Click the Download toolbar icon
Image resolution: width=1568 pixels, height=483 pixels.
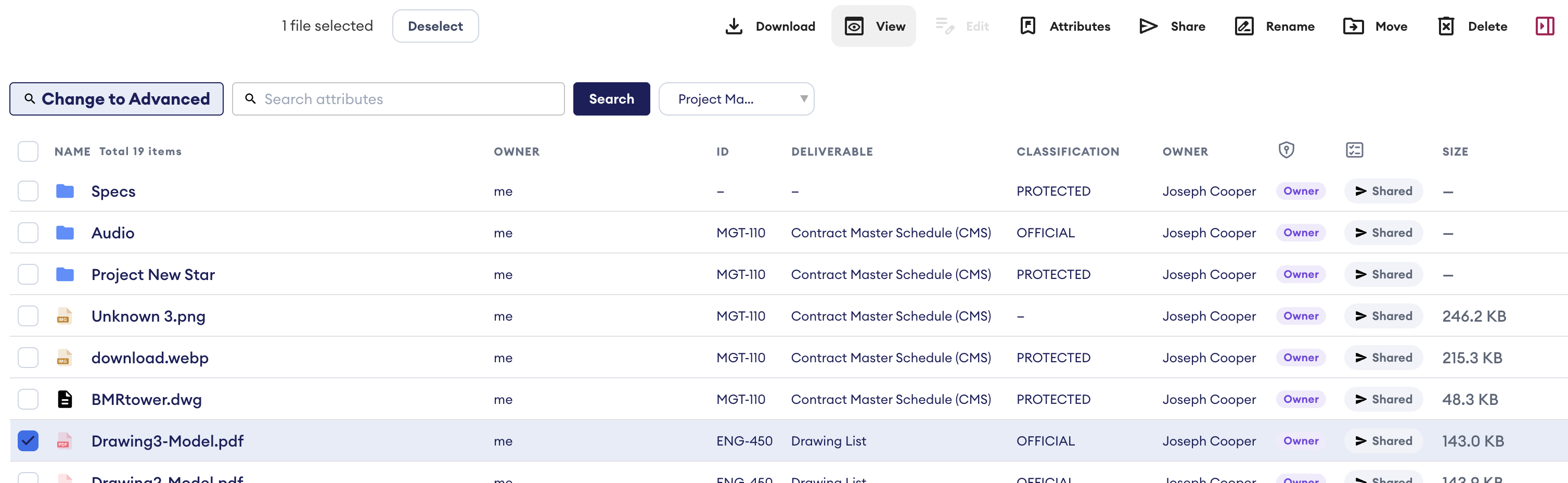(x=734, y=26)
